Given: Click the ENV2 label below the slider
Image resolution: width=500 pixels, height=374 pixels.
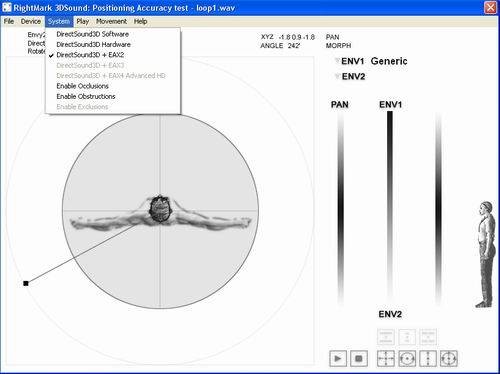Looking at the screenshot, I should [390, 314].
